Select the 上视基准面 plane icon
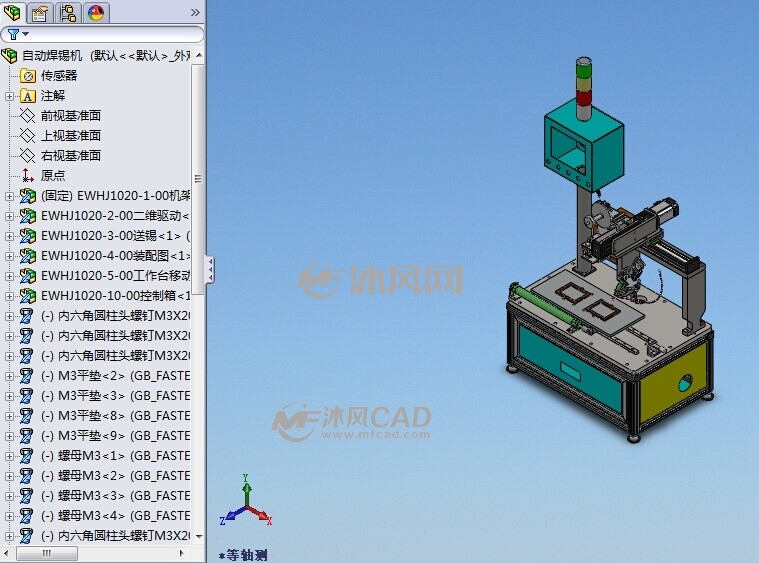 point(28,136)
